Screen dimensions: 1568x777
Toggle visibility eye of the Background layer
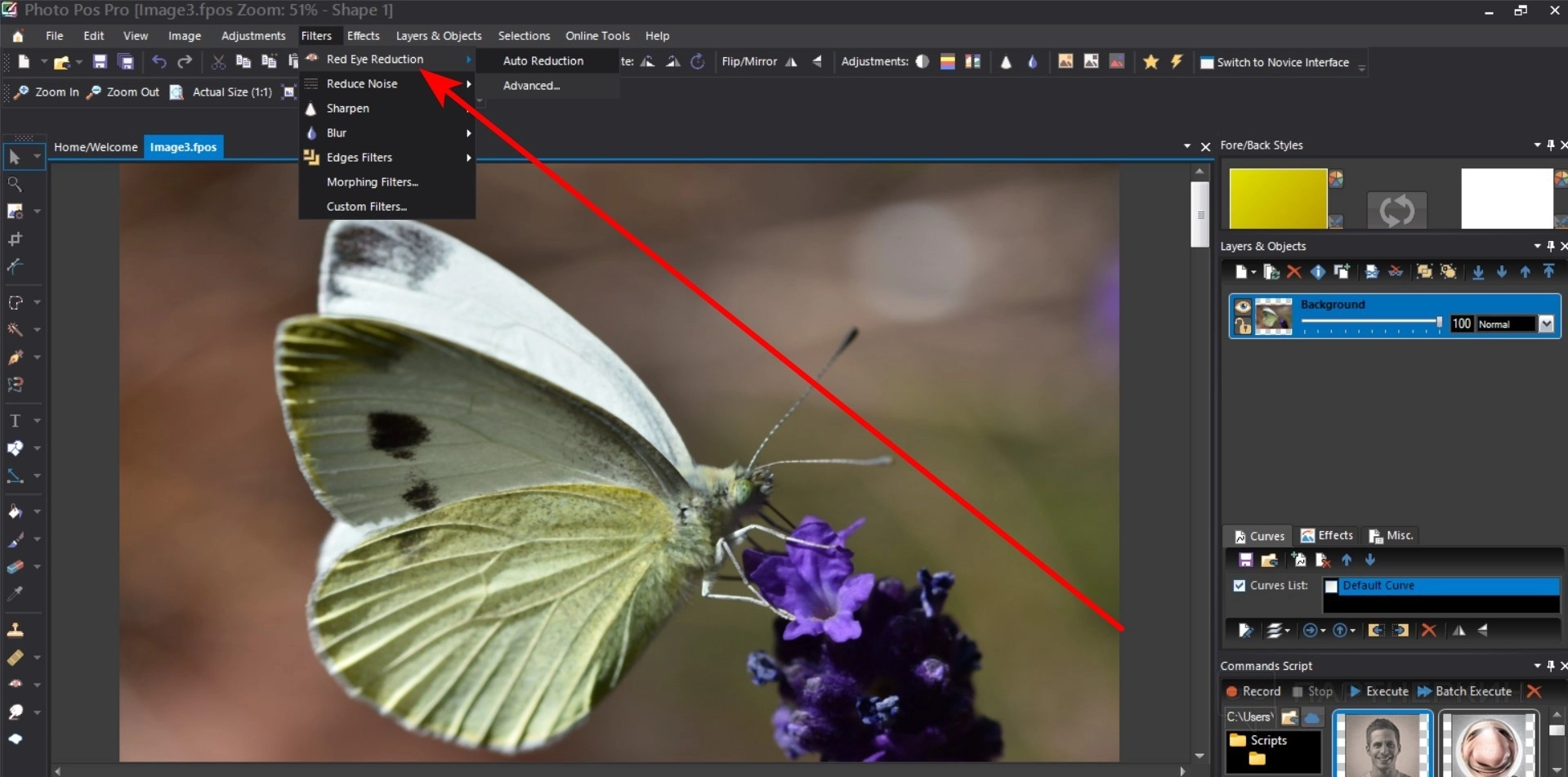[x=1243, y=306]
